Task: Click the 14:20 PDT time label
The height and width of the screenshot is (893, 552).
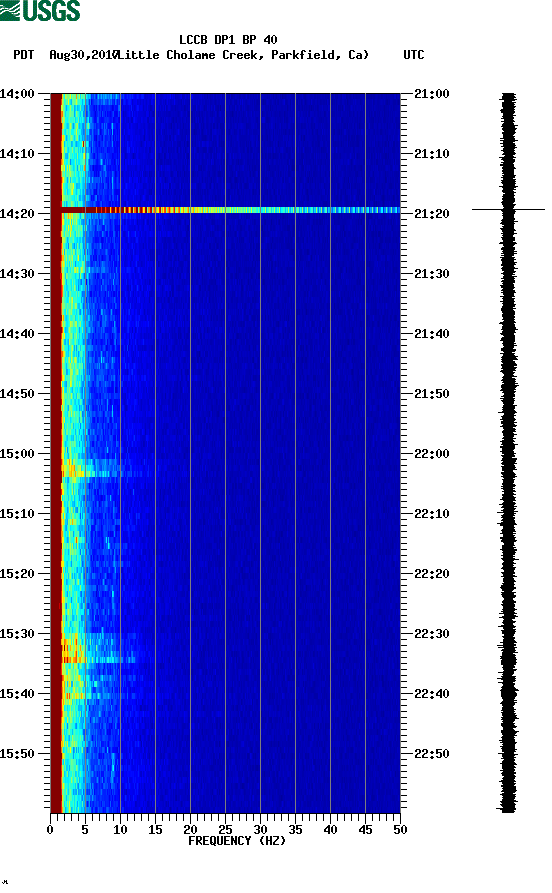Action: tap(17, 214)
